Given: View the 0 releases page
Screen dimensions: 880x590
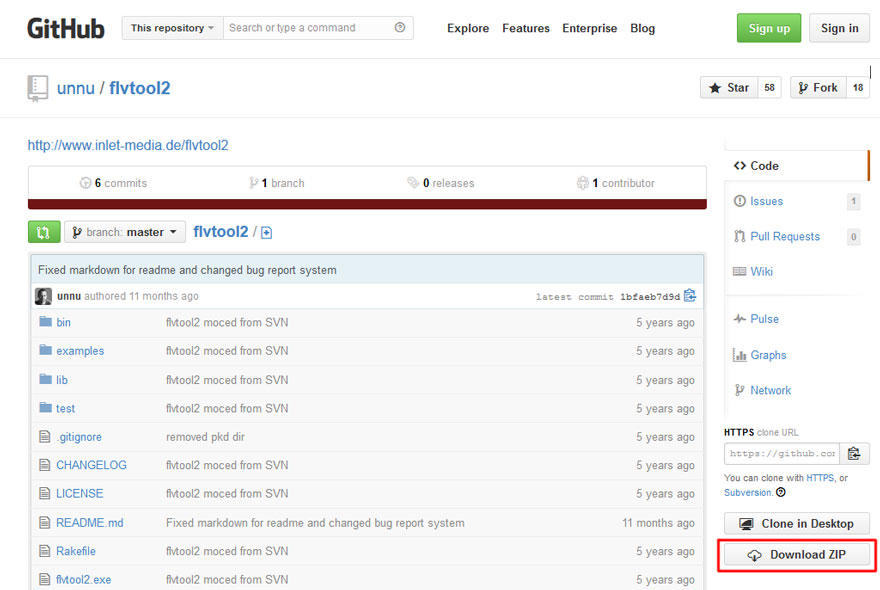Looking at the screenshot, I should pyautogui.click(x=441, y=183).
